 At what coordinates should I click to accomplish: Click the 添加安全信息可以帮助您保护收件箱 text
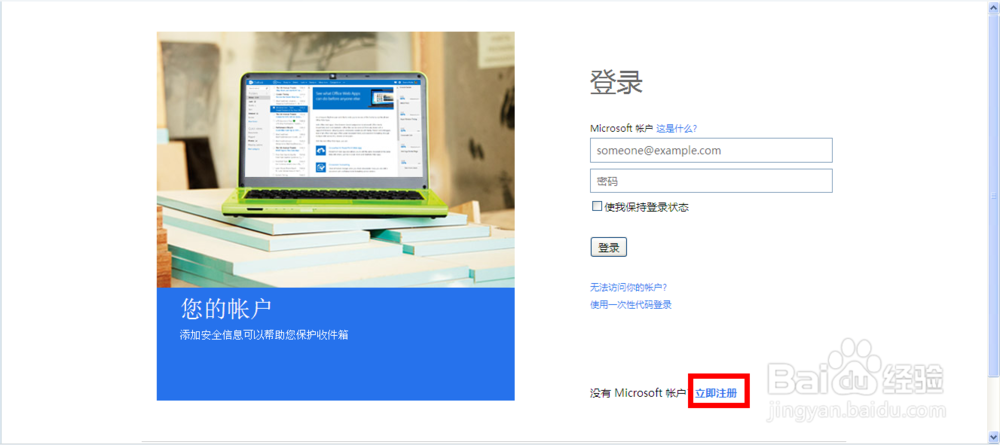264,335
